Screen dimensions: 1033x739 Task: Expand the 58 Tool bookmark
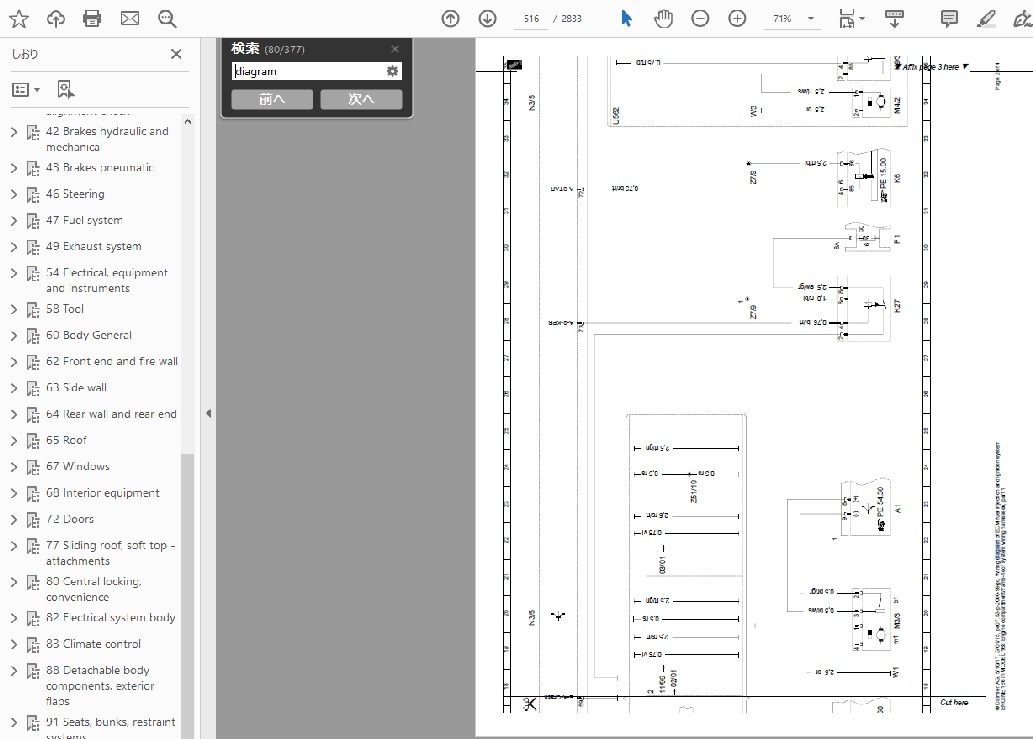coord(14,310)
